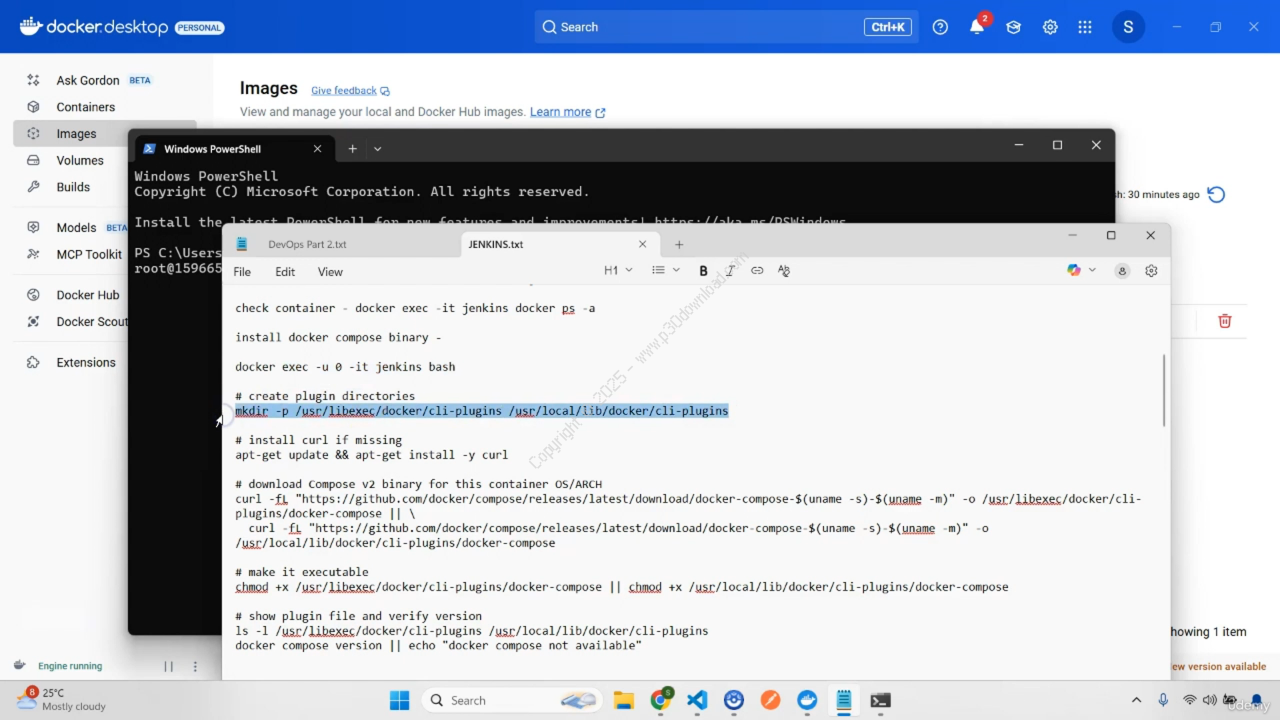This screenshot has height=720, width=1280.
Task: Open Docker Desktop notifications bell
Action: 977,27
